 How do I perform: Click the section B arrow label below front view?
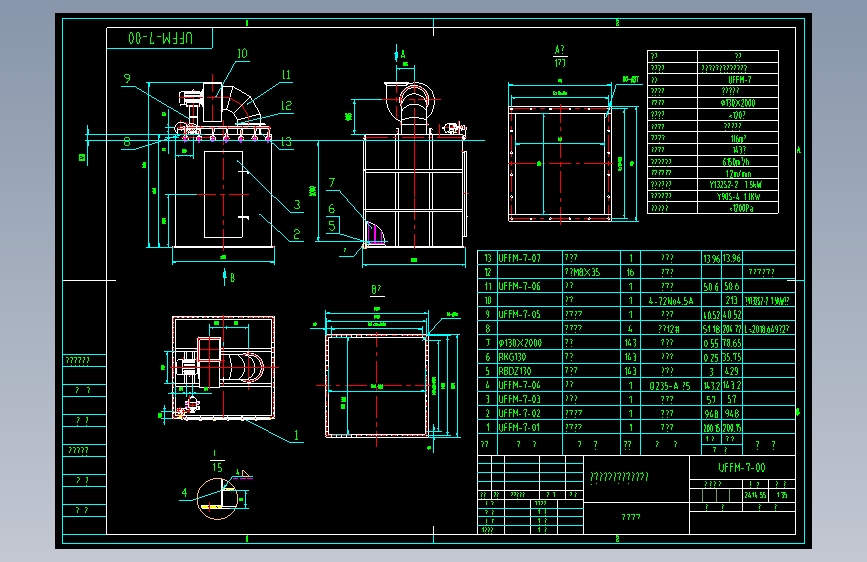(x=232, y=278)
